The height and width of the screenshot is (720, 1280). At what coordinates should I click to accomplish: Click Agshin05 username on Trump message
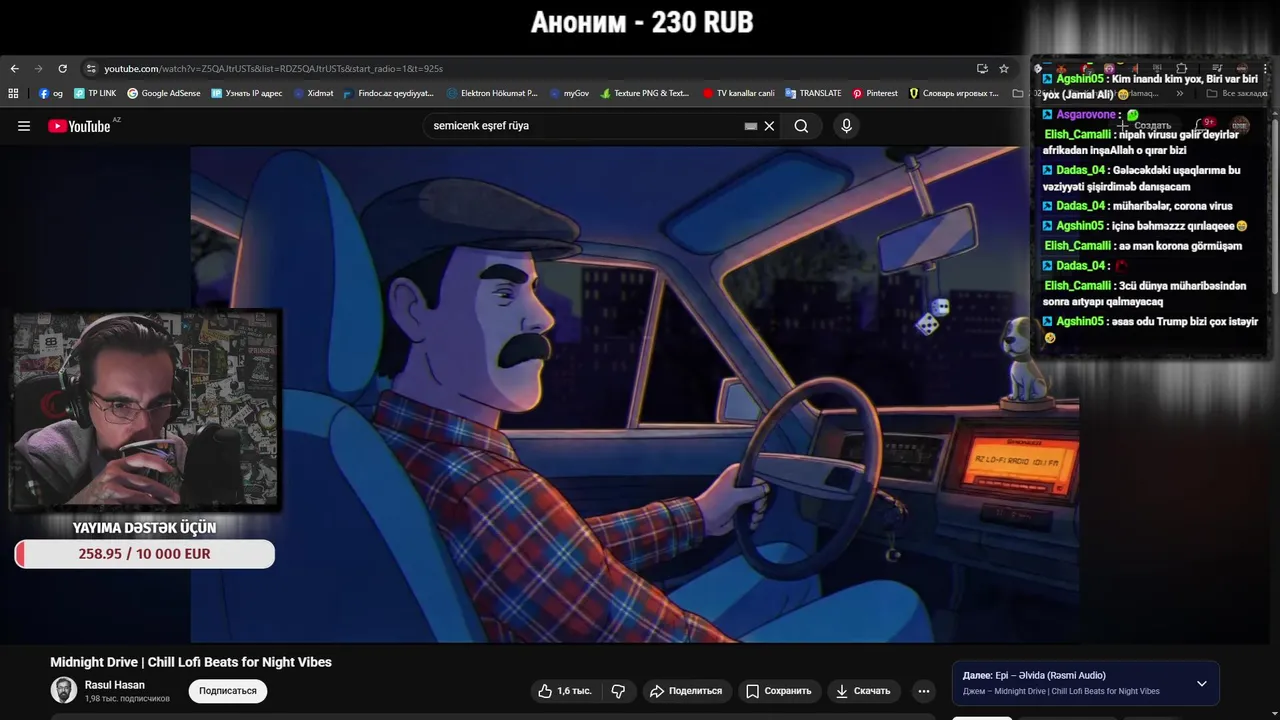(1080, 322)
